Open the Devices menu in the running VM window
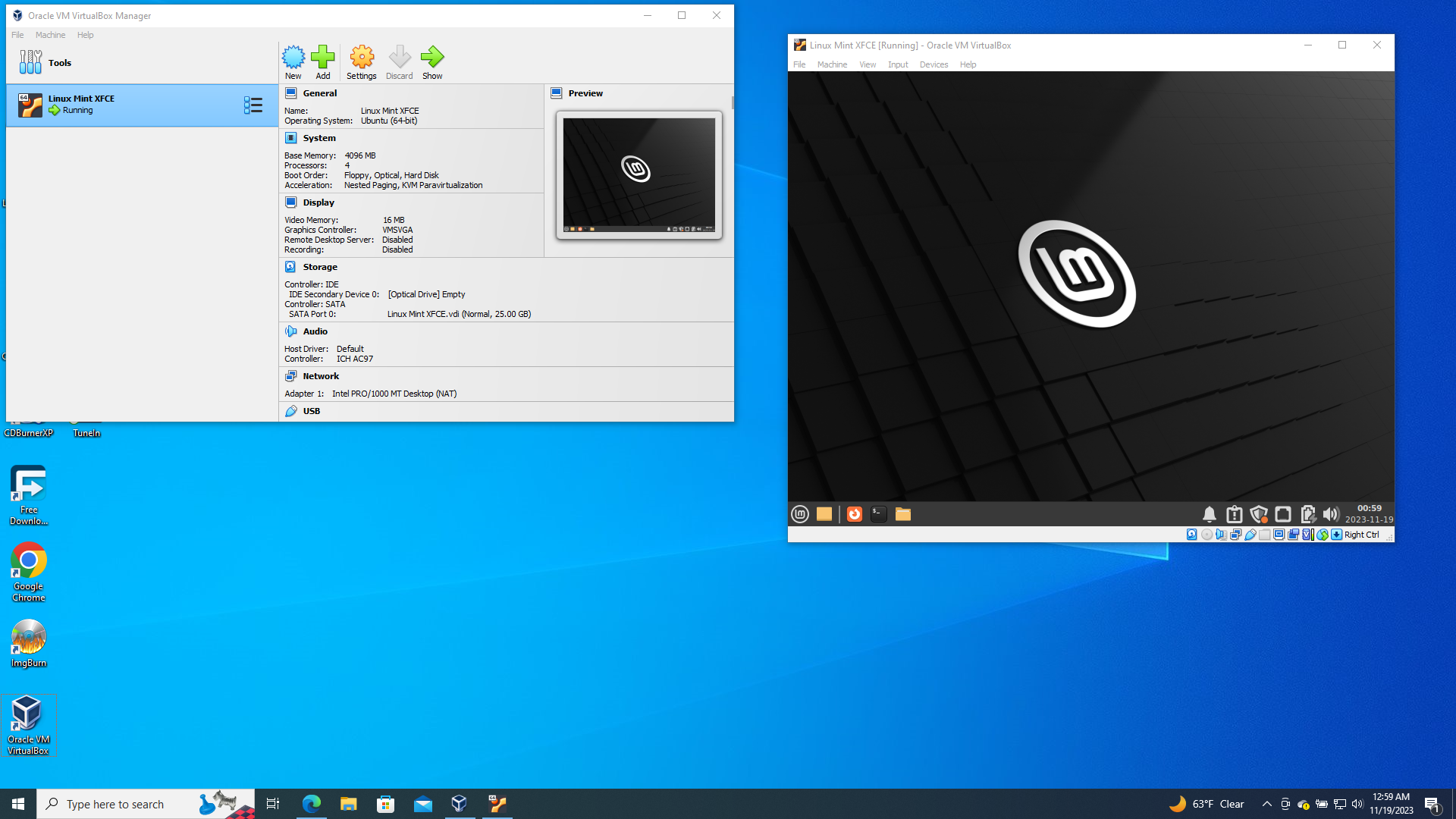This screenshot has height=819, width=1456. (934, 64)
